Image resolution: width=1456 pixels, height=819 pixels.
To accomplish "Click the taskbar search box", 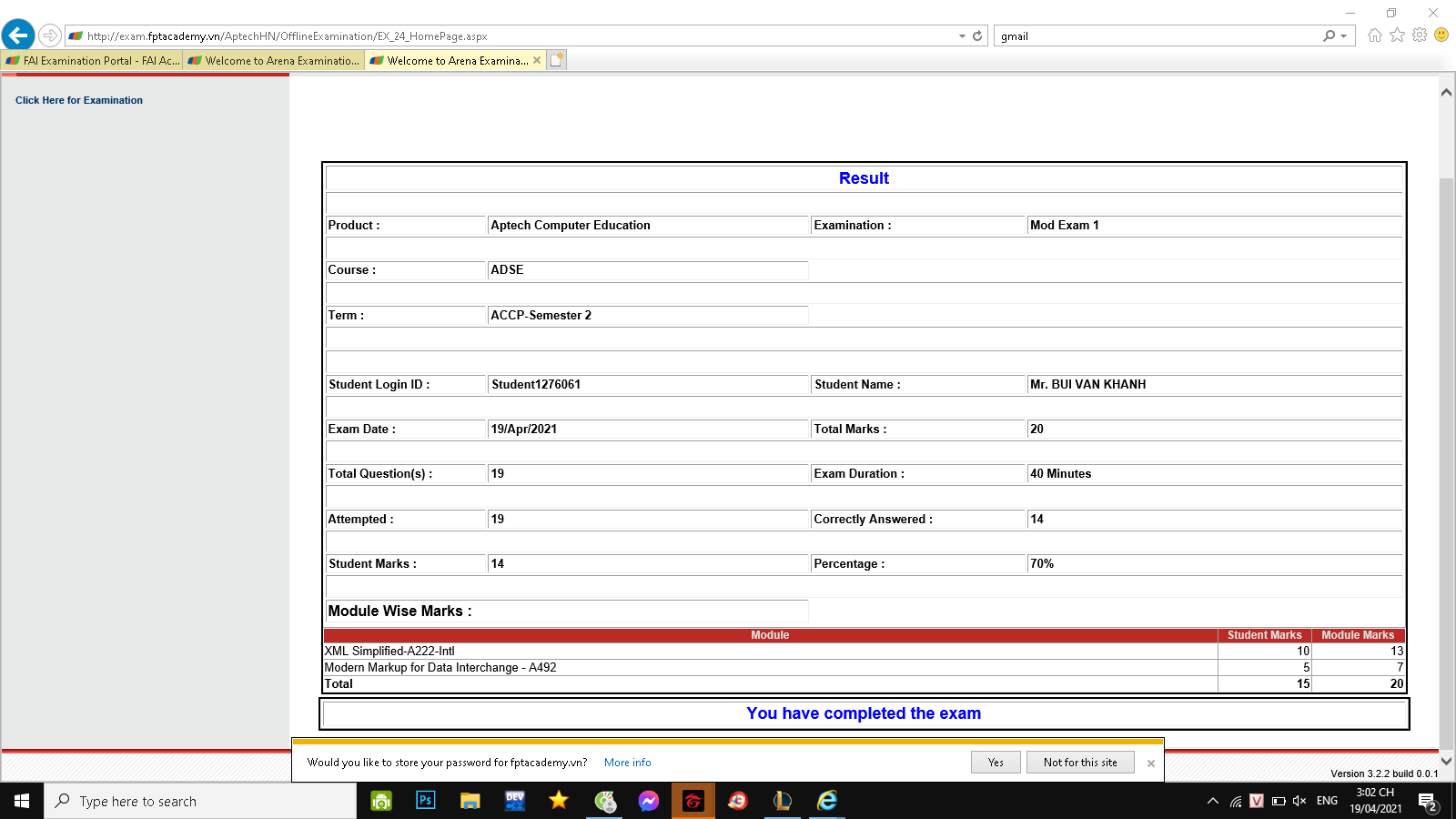I will (200, 801).
